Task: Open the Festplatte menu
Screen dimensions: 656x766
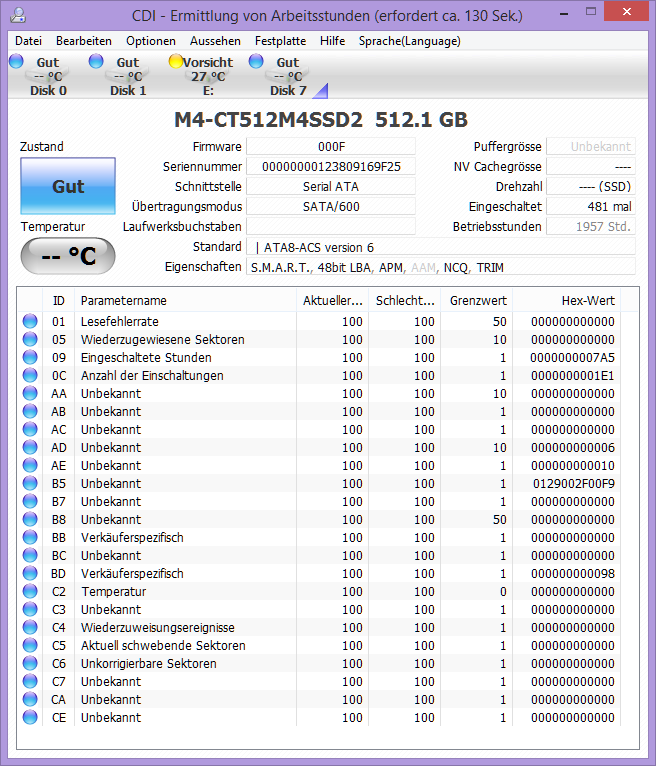Action: 280,41
